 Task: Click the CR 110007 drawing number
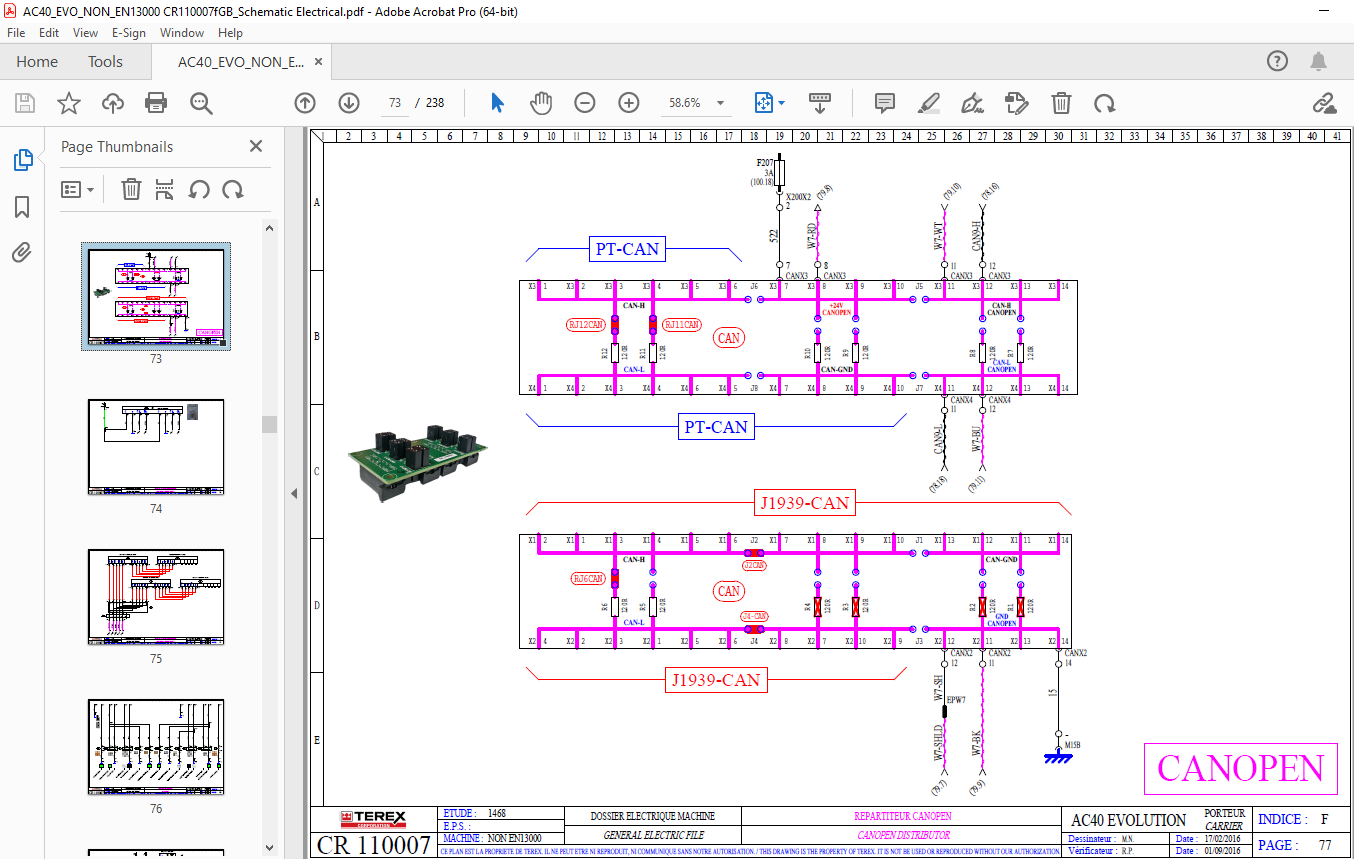point(374,845)
